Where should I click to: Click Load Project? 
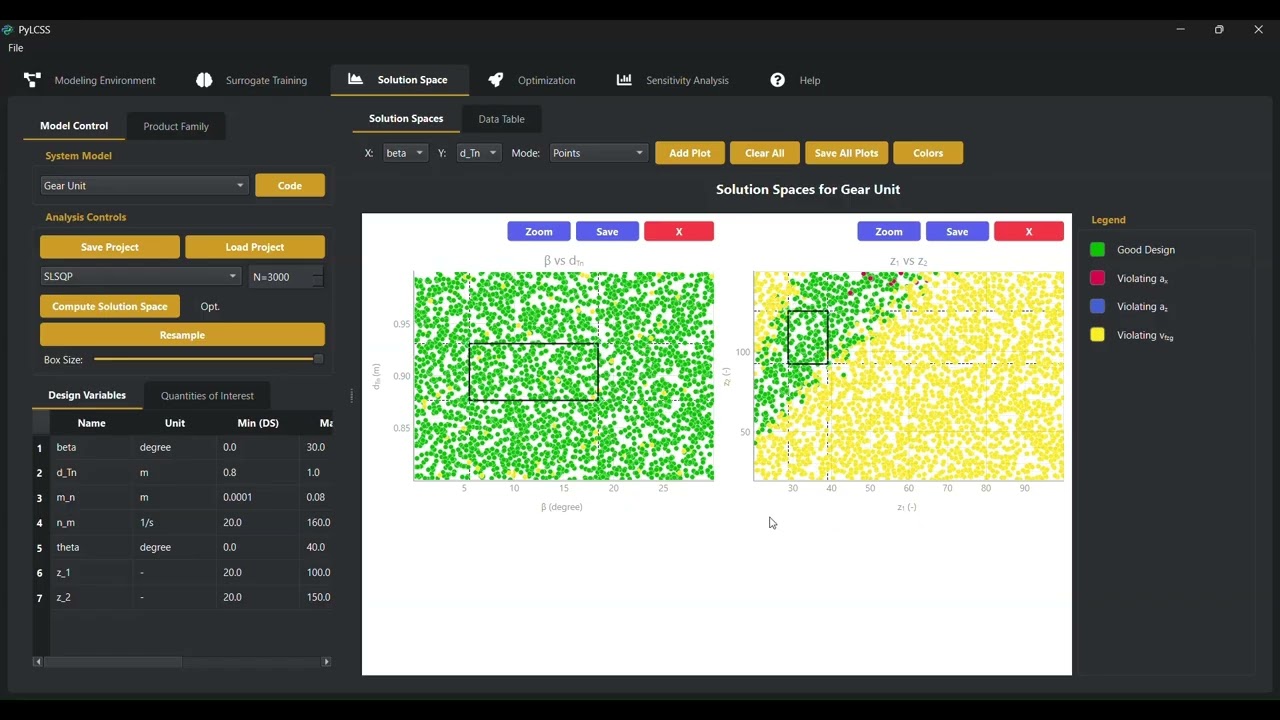(255, 247)
